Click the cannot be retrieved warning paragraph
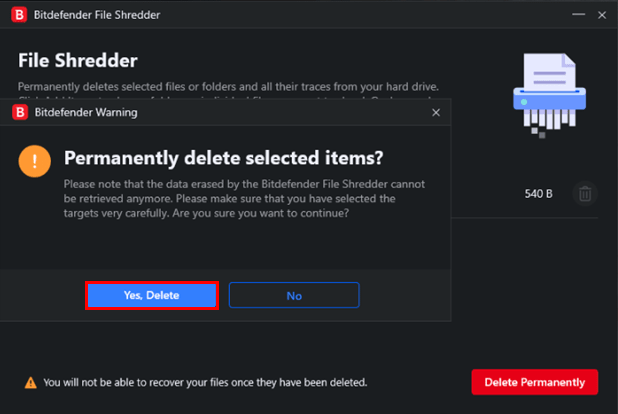This screenshot has height=414, width=618. (244, 199)
